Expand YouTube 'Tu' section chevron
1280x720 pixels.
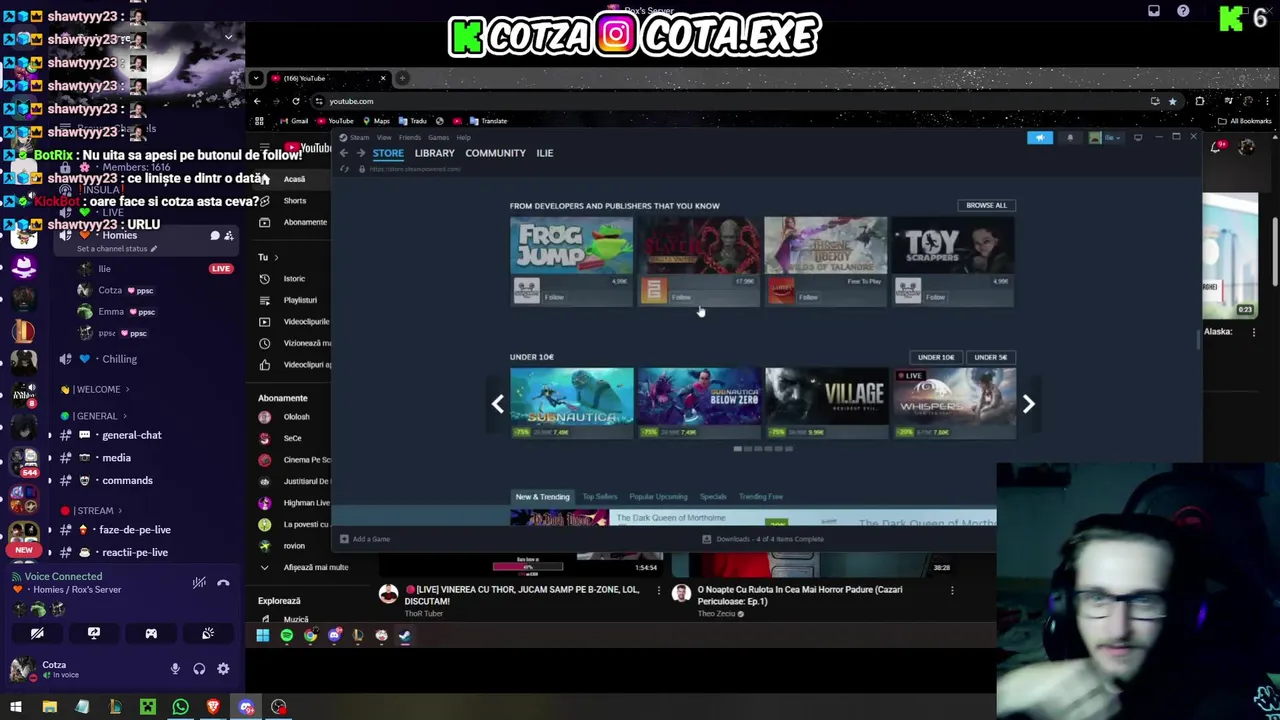[276, 258]
